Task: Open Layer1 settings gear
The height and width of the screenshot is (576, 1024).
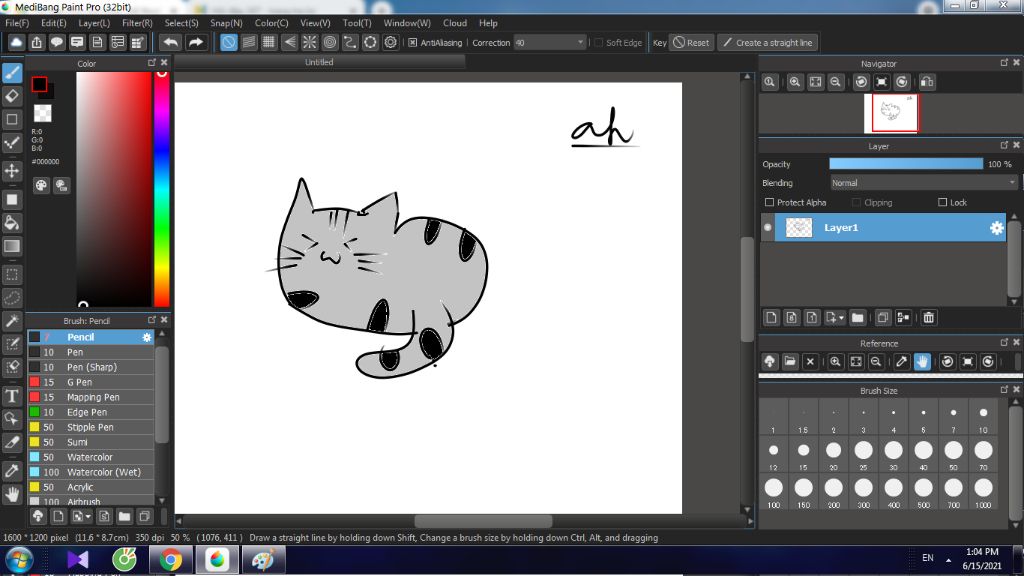Action: pyautogui.click(x=997, y=227)
